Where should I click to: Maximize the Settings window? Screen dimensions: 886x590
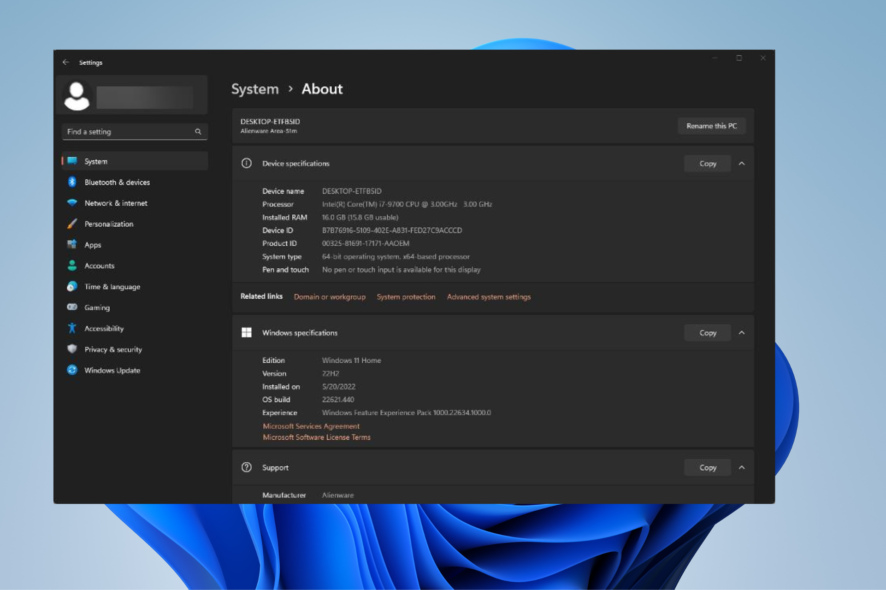coord(739,58)
